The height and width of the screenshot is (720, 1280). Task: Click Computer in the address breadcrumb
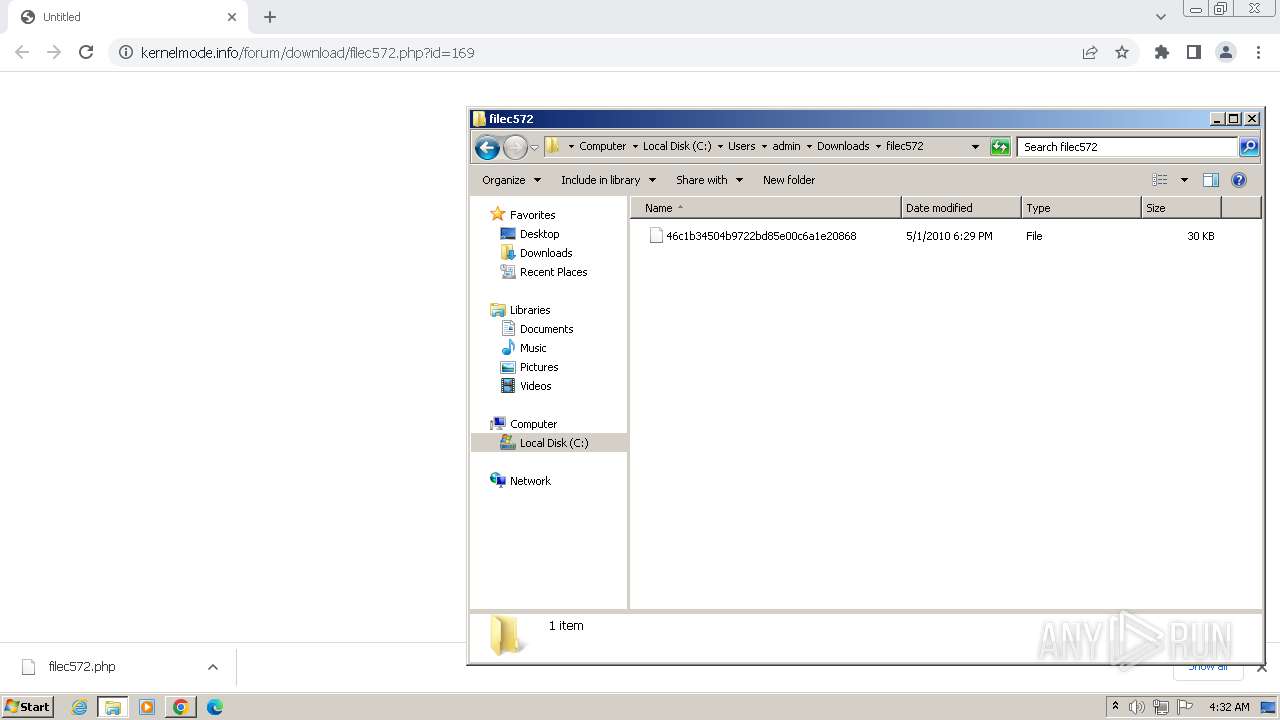[x=602, y=146]
